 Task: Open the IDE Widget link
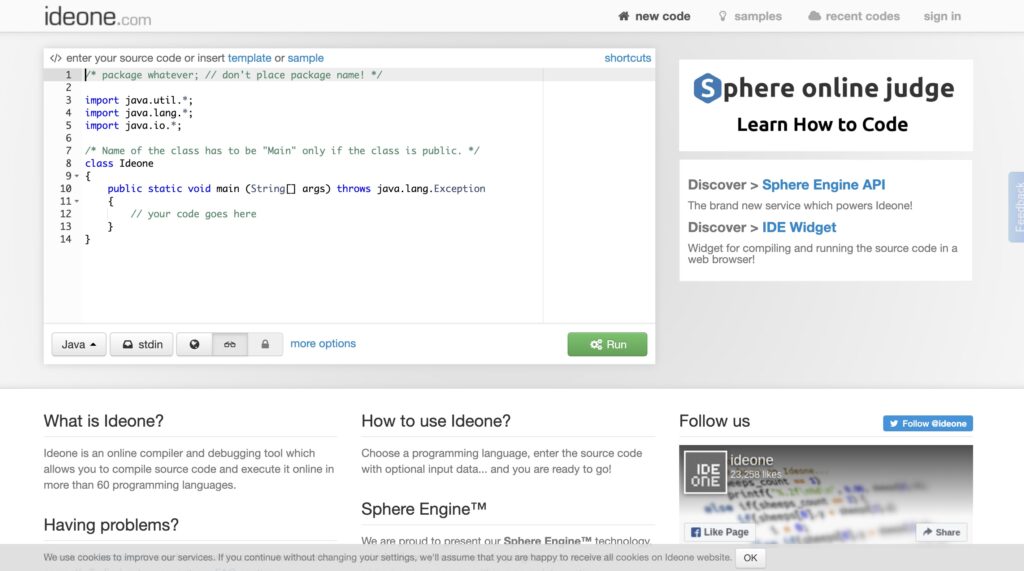(799, 227)
